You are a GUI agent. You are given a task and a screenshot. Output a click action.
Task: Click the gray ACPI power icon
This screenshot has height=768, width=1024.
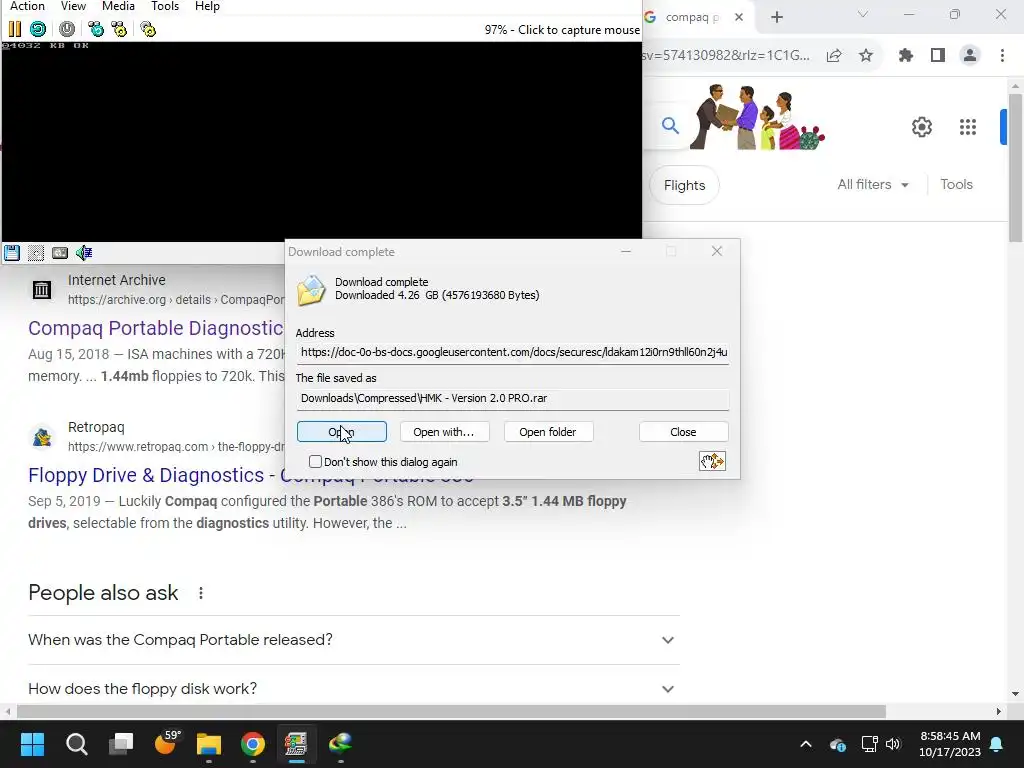(67, 29)
